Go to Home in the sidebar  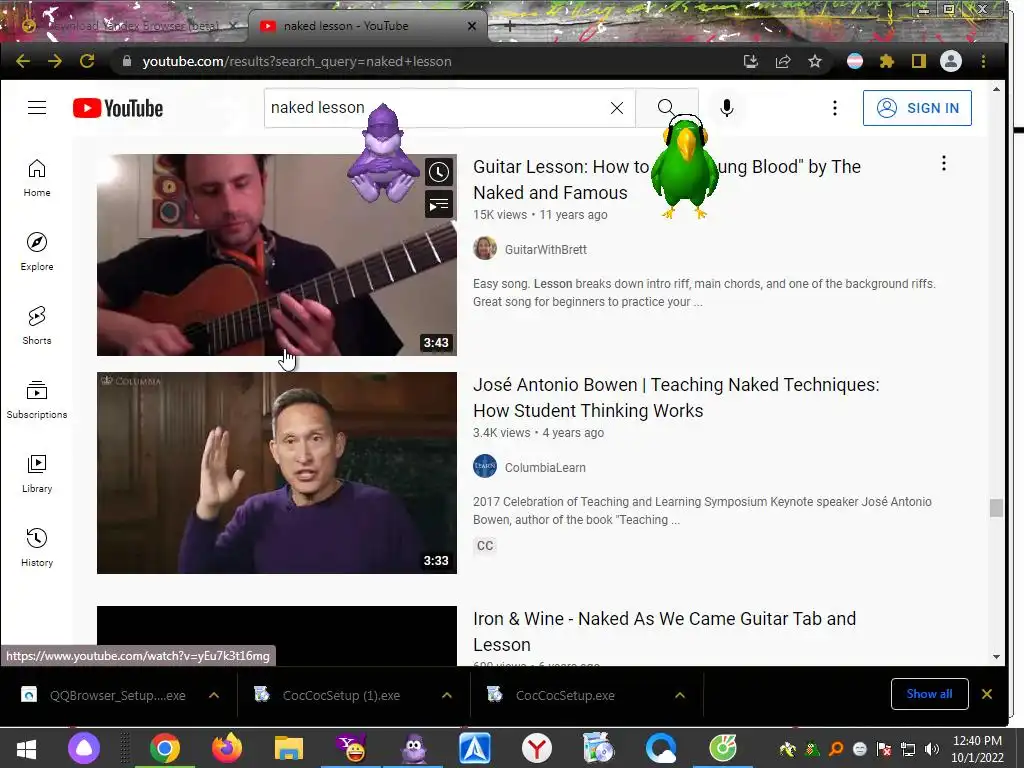point(37,178)
